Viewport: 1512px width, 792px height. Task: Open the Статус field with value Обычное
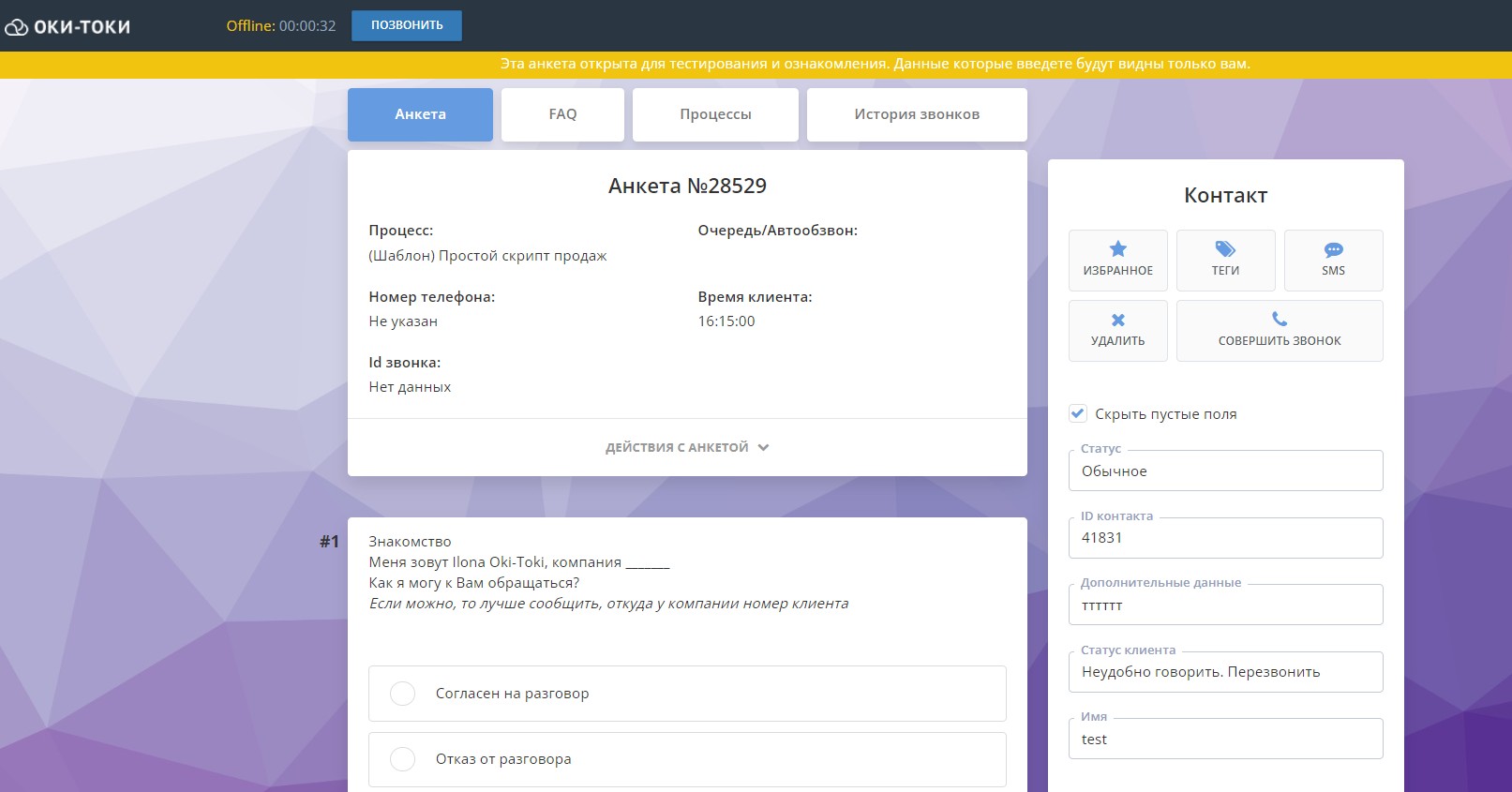click(x=1224, y=471)
